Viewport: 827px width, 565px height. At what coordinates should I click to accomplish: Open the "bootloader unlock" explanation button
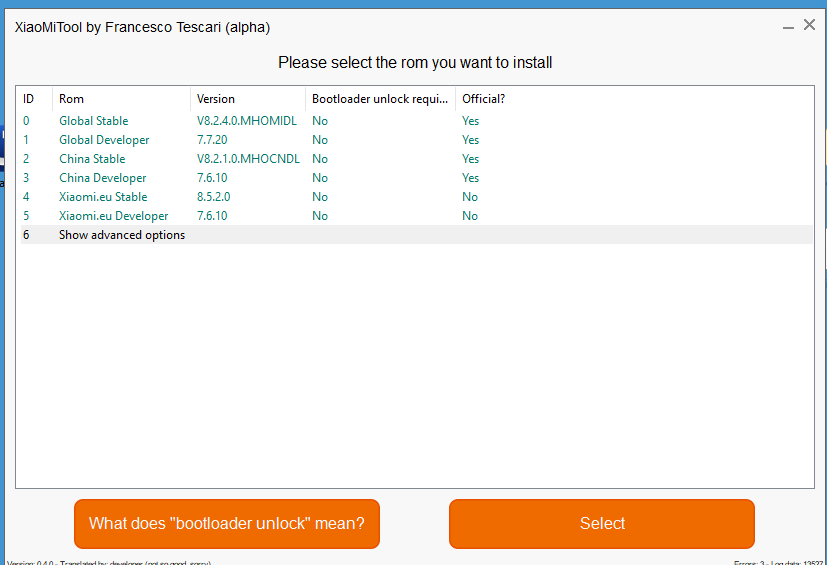[227, 524]
